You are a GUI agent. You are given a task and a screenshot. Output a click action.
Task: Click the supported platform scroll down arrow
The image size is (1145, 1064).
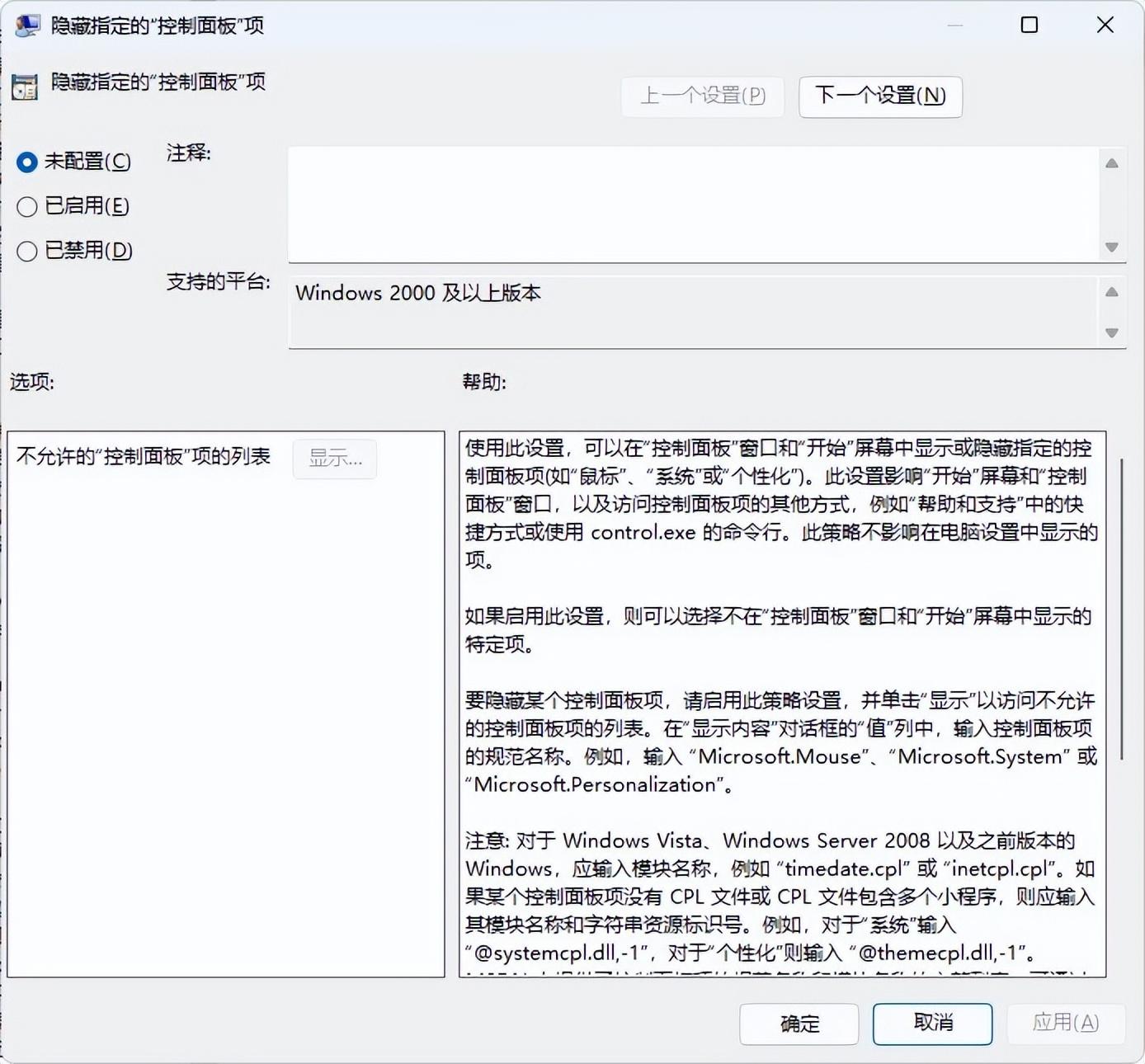[x=1112, y=332]
